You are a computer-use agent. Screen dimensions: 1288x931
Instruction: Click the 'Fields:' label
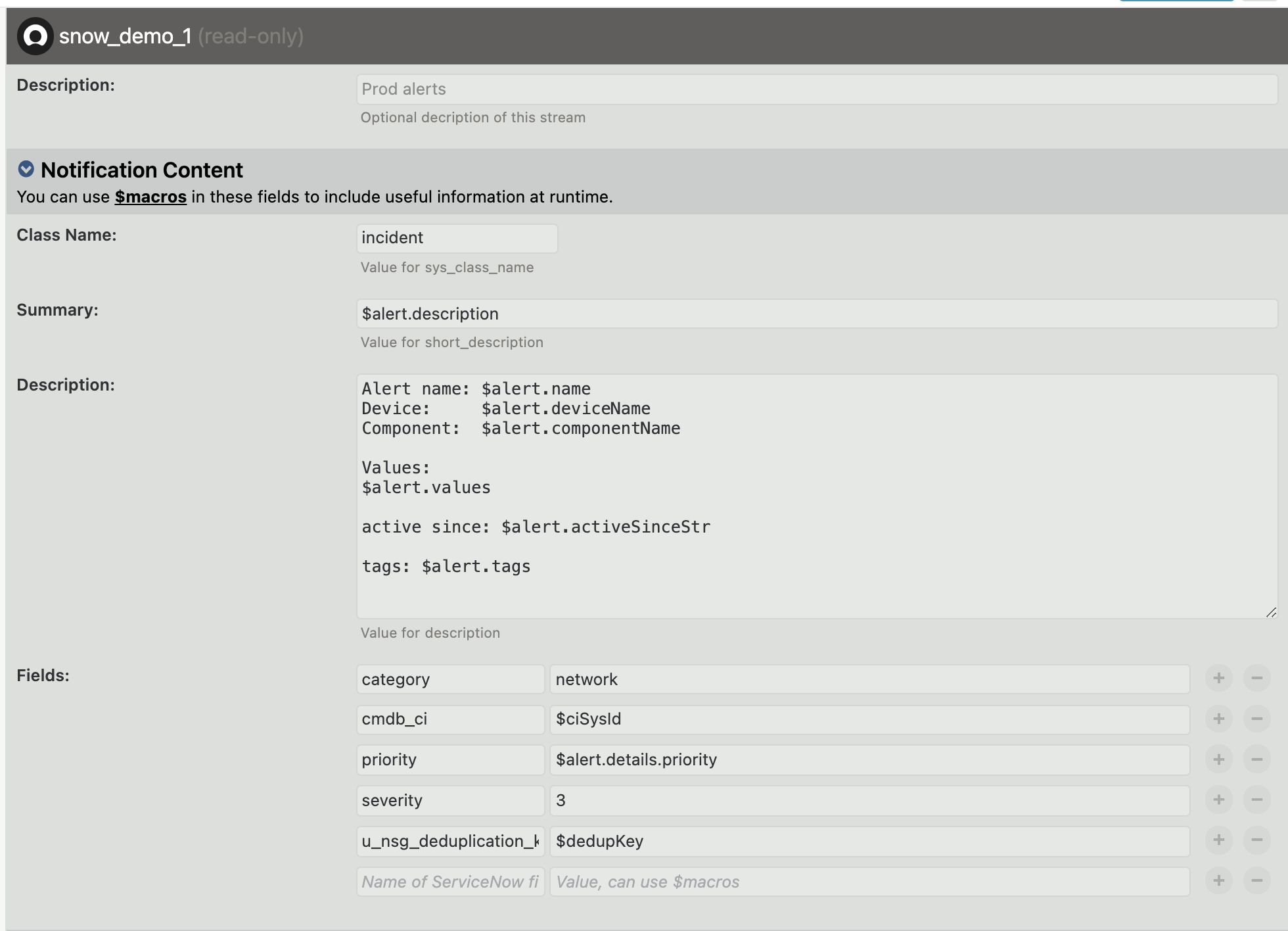pos(43,675)
